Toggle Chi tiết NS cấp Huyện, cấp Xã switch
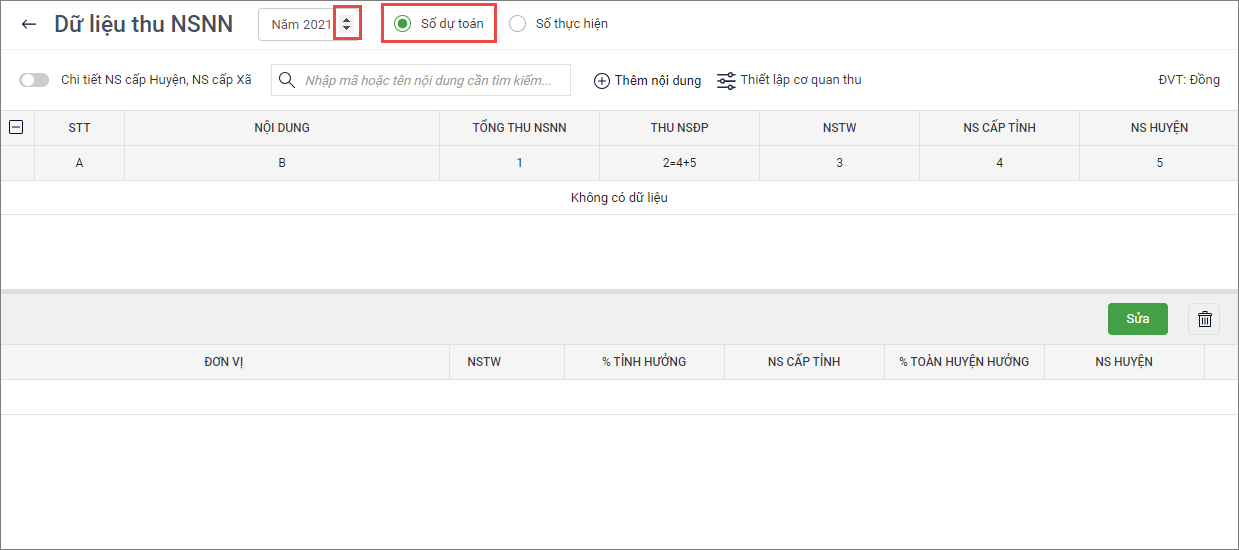Viewport: 1239px width, 550px height. 34,80
